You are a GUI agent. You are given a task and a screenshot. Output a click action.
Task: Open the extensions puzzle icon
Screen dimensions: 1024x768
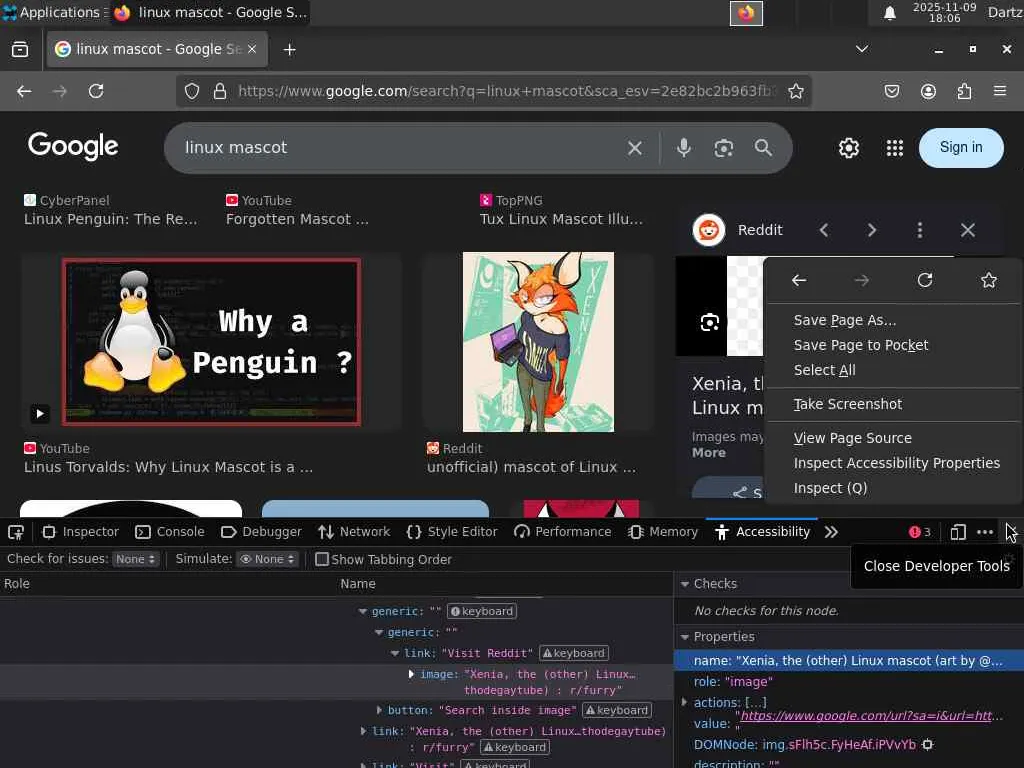pos(964,91)
